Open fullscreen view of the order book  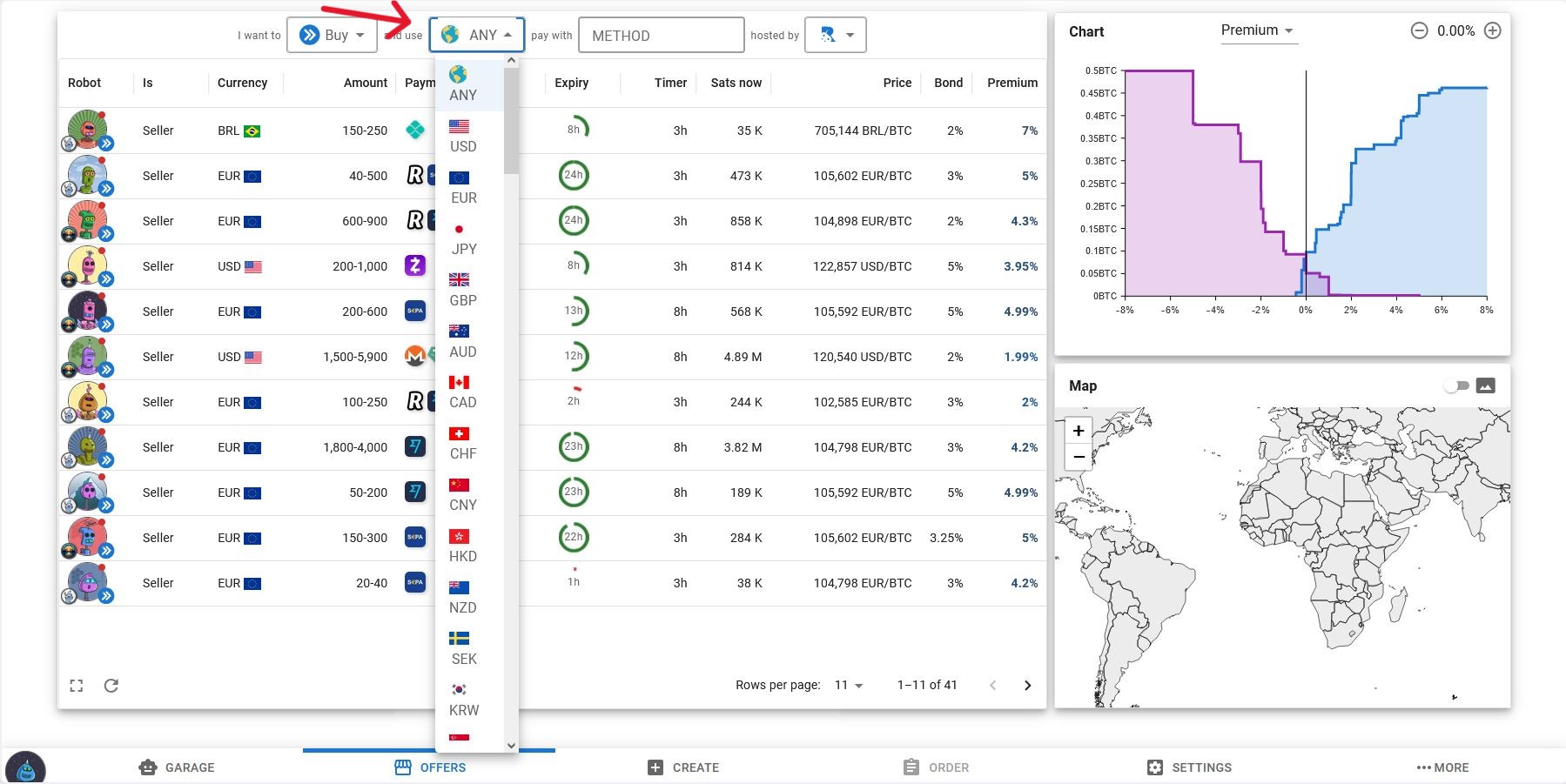[77, 685]
